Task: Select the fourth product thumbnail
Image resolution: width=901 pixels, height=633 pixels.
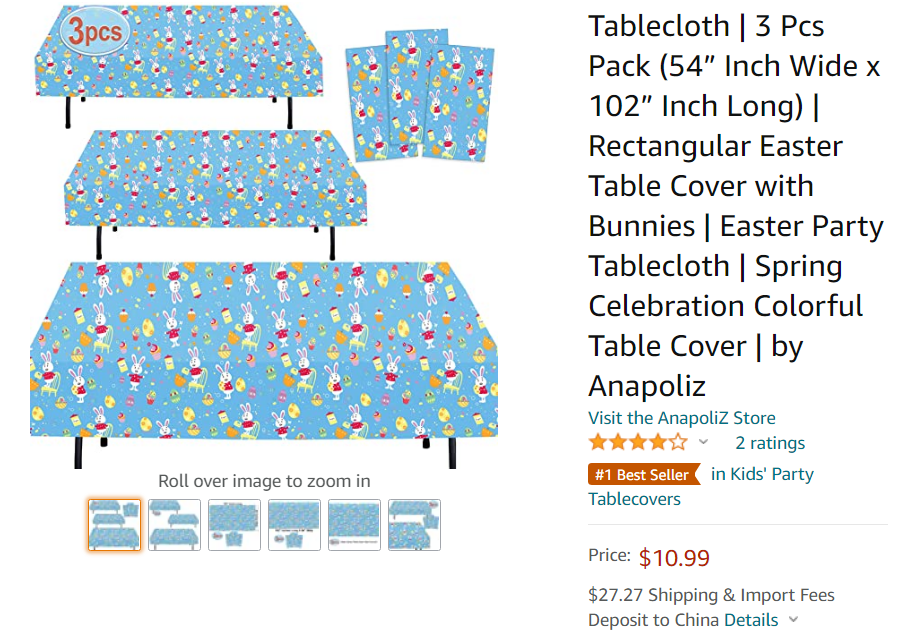Action: click(294, 525)
